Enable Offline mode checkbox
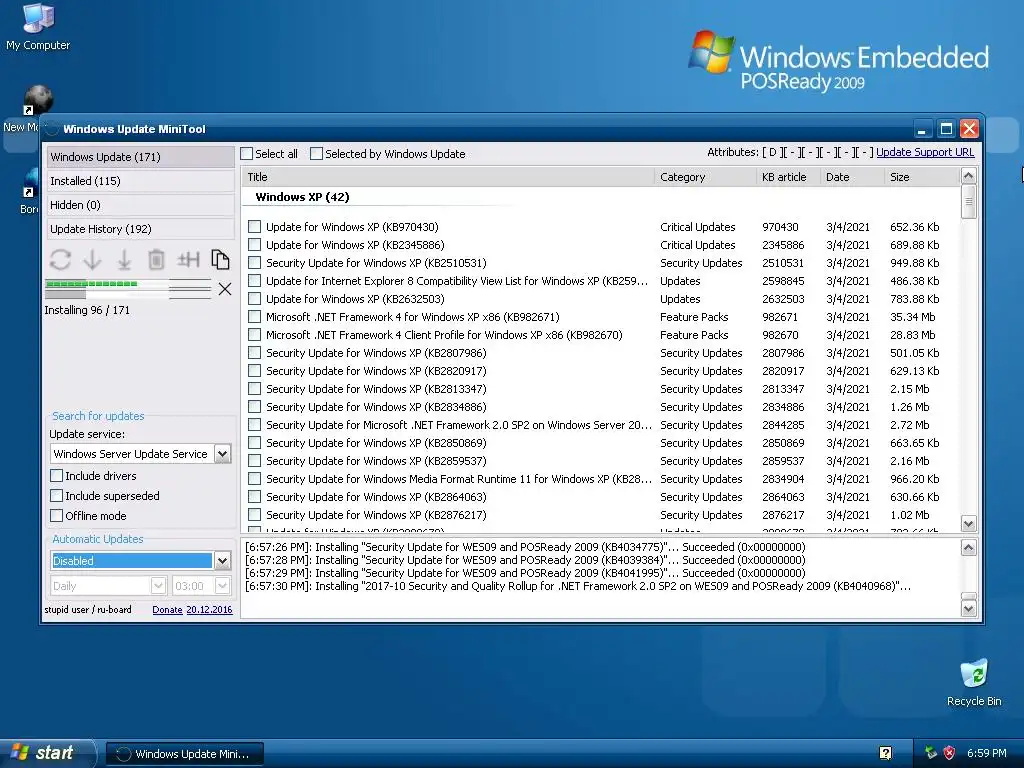The height and width of the screenshot is (768, 1024). click(57, 516)
